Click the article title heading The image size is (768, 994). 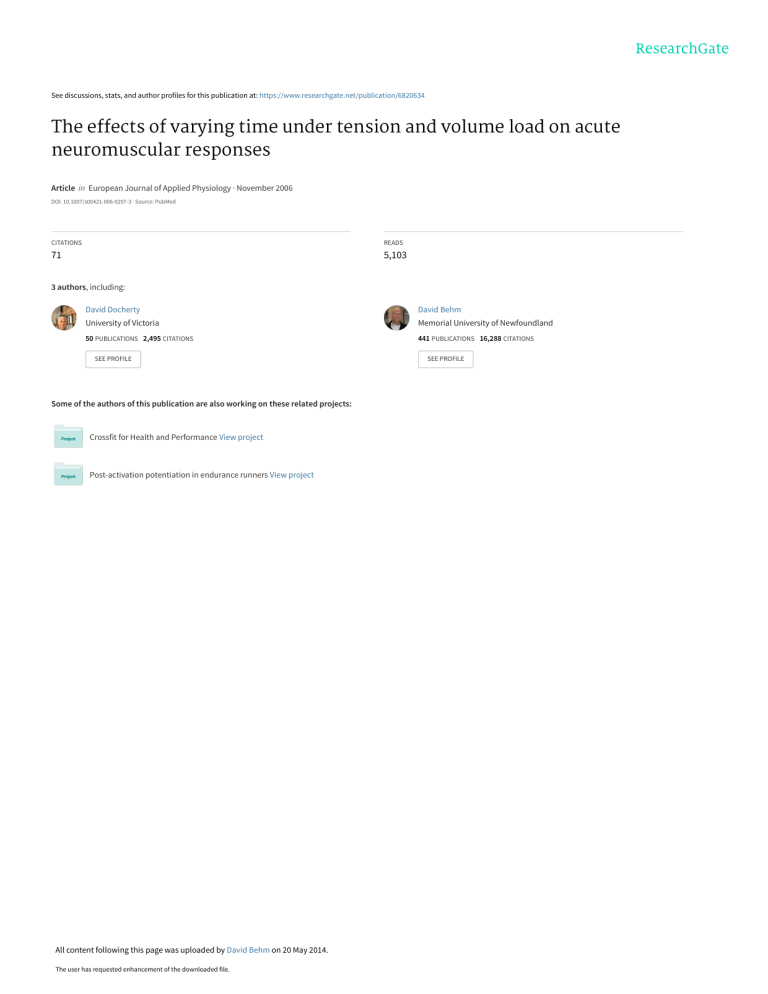click(x=335, y=138)
